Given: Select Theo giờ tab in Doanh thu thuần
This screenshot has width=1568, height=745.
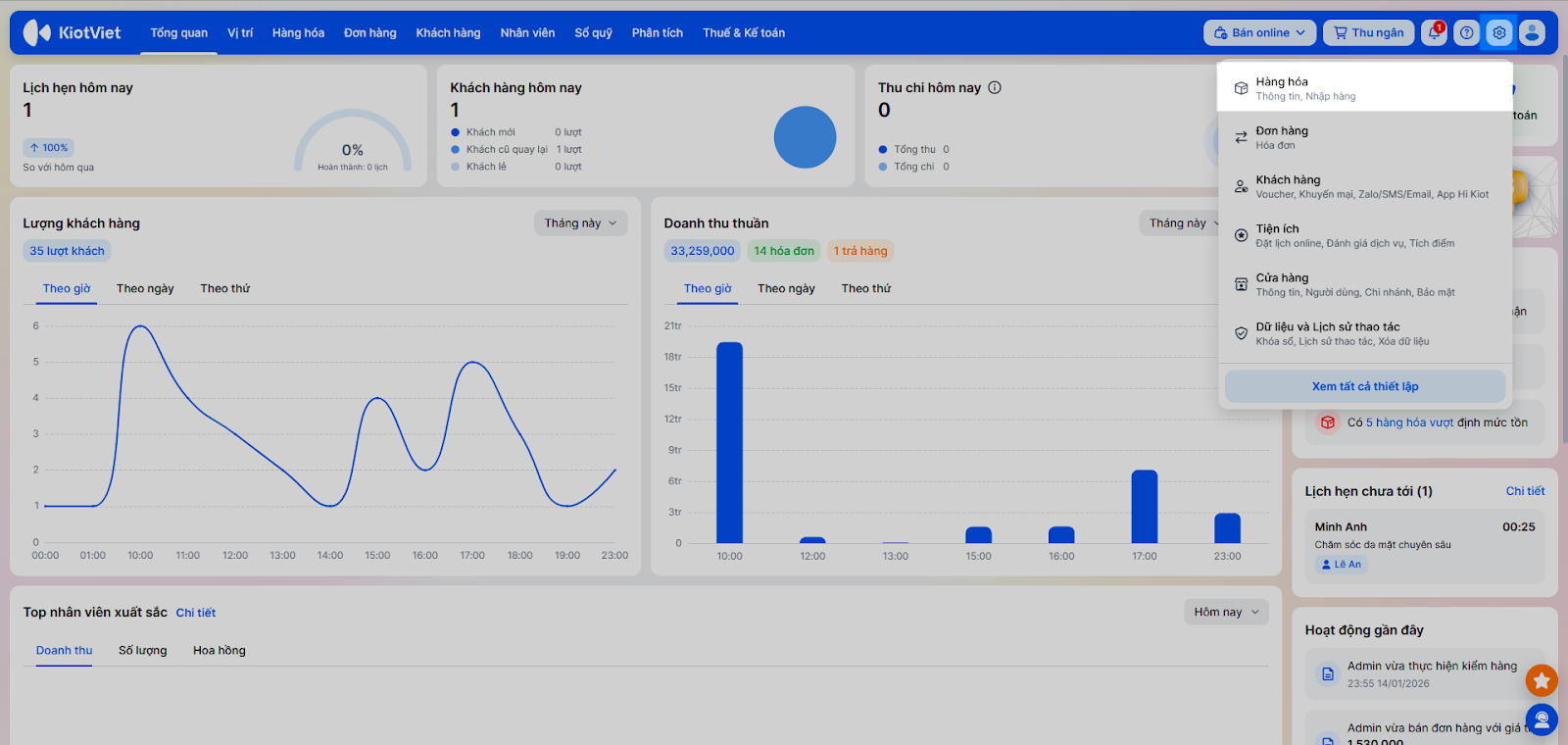Looking at the screenshot, I should pos(708,288).
